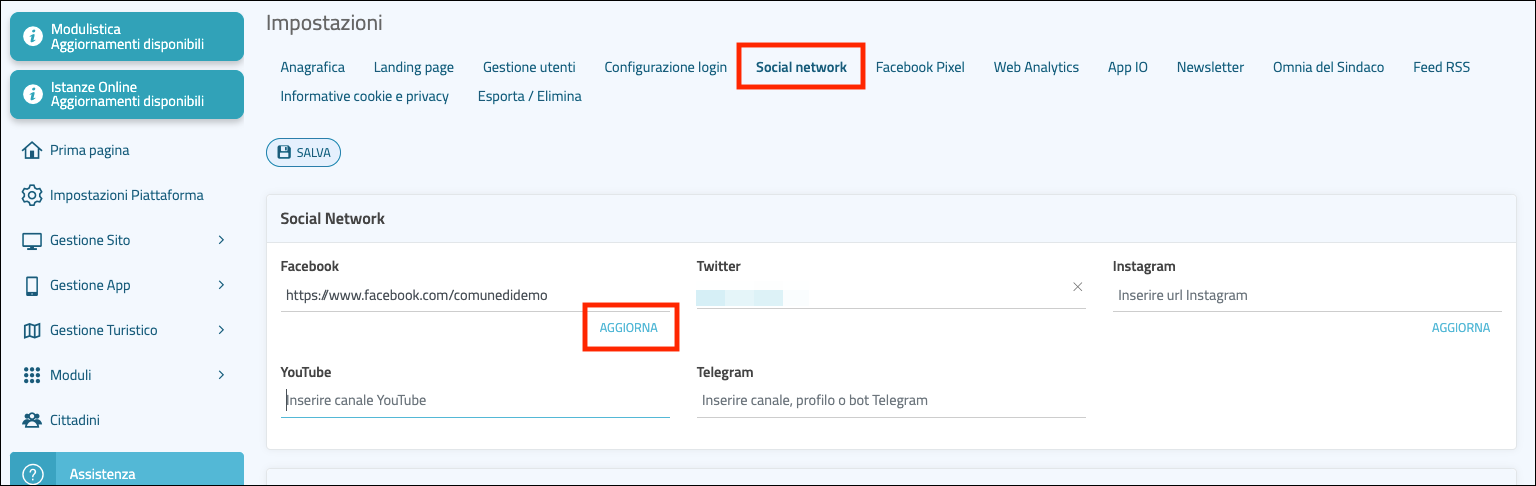Switch to the Facebook Pixel tab
Screen dimensions: 1536x486
coord(919,67)
